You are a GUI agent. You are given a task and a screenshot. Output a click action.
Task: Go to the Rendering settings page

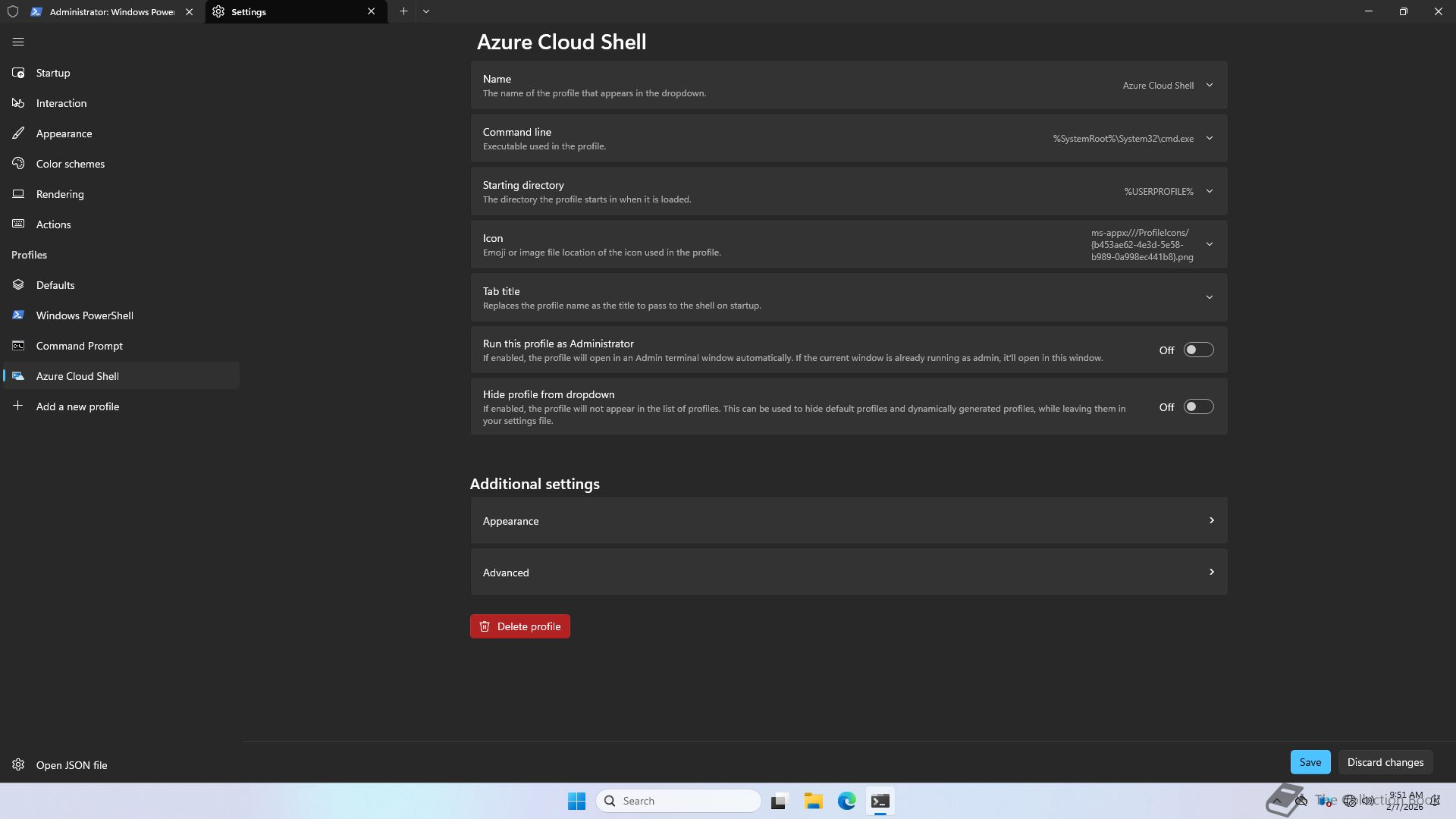pos(60,194)
